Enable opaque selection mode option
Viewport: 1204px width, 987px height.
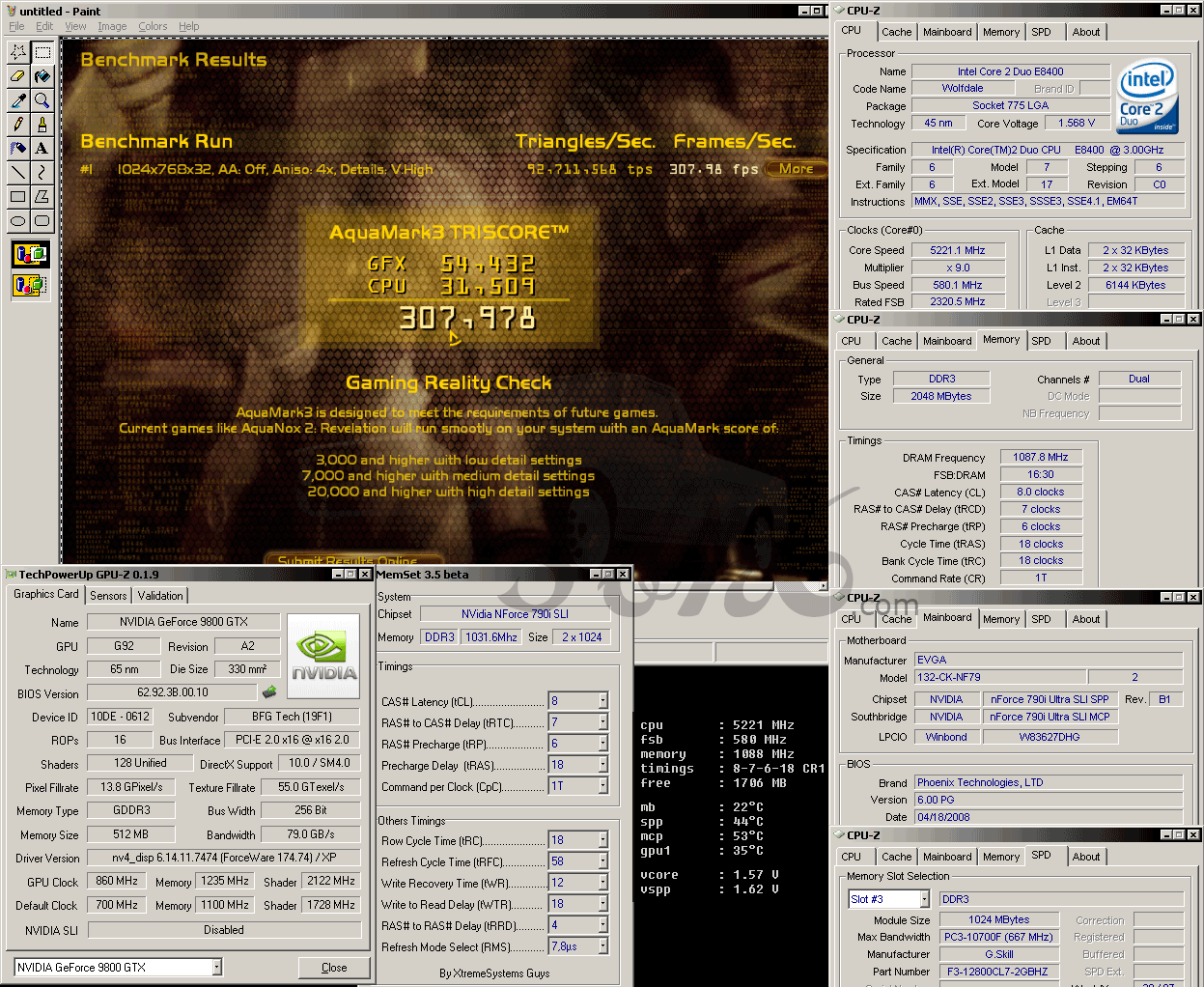(x=30, y=255)
